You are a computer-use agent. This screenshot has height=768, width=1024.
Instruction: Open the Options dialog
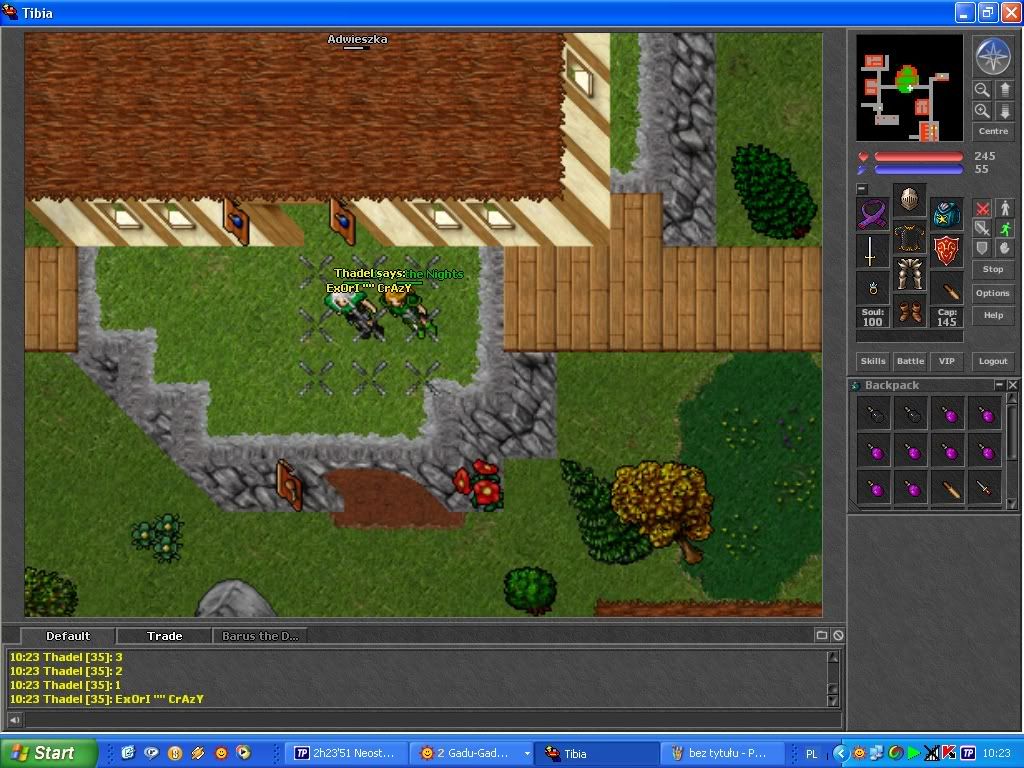pos(993,293)
